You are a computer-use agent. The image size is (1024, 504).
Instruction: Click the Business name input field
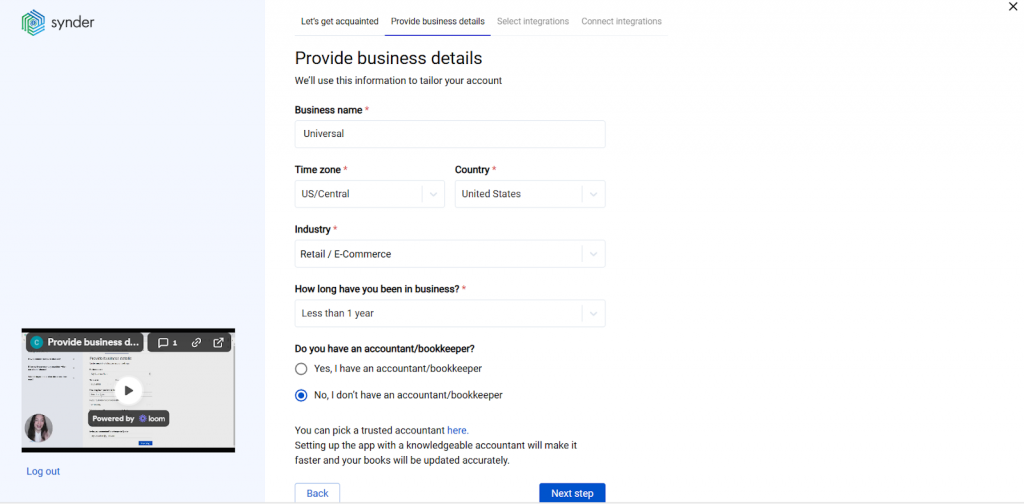click(450, 134)
